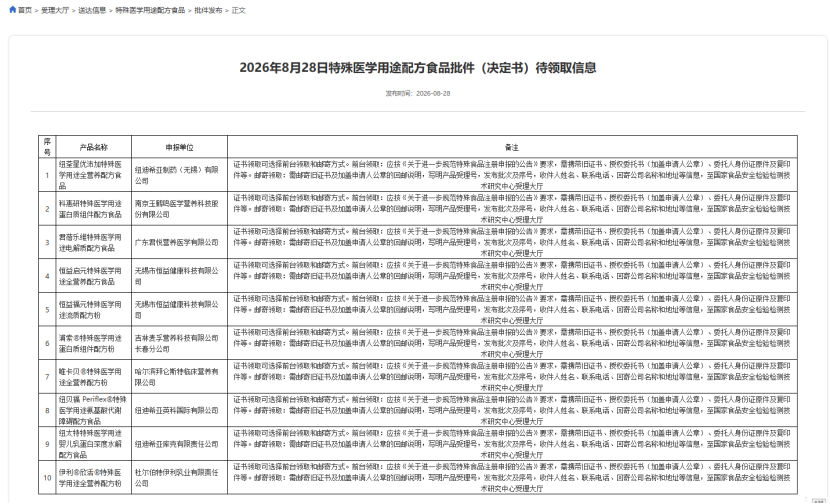Image resolution: width=830 pixels, height=504 pixels.
Task: Click the 产品名称 column header
Action: (x=94, y=147)
